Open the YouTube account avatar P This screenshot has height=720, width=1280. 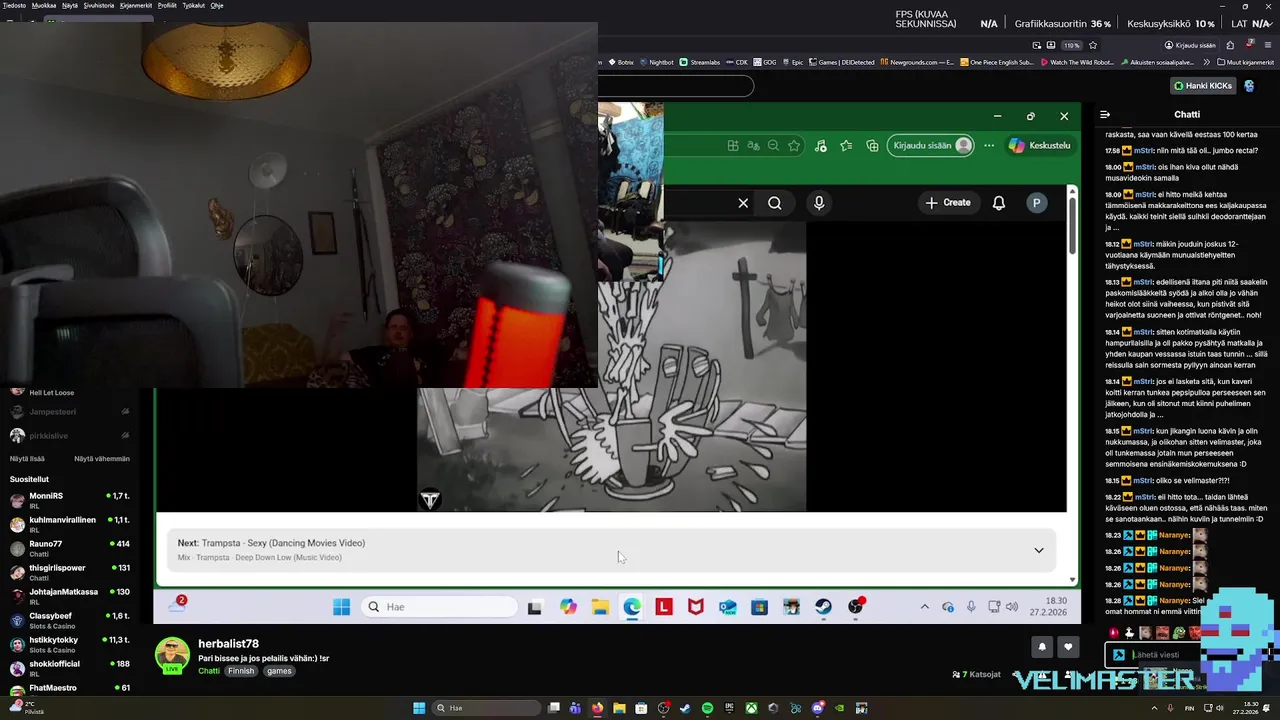(1037, 203)
